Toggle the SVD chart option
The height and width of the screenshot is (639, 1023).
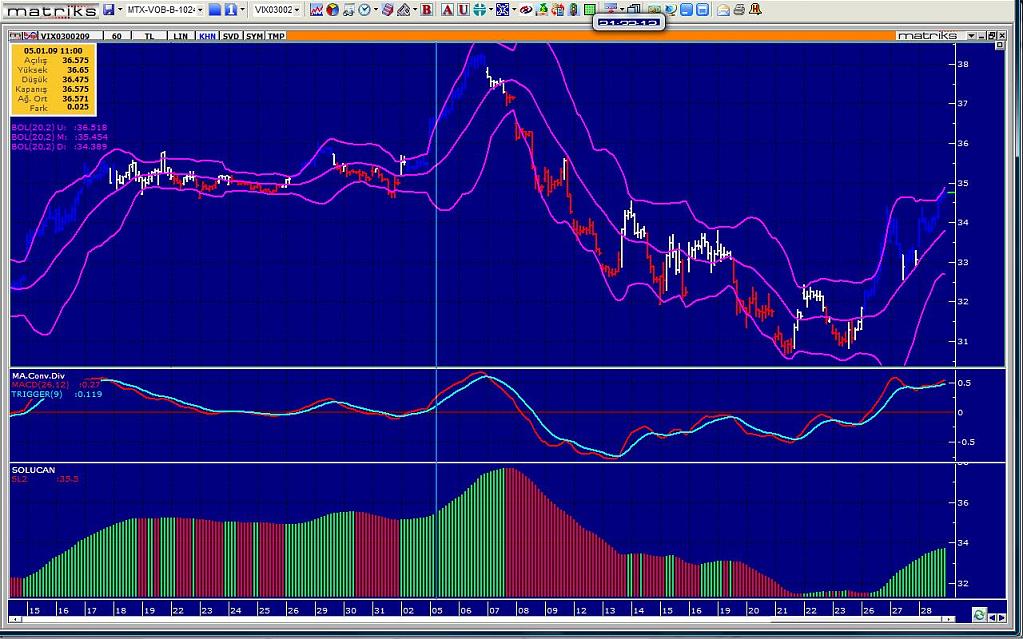(230, 36)
